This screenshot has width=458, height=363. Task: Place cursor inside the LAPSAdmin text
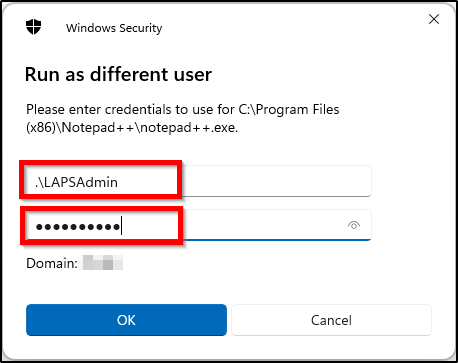coord(76,182)
